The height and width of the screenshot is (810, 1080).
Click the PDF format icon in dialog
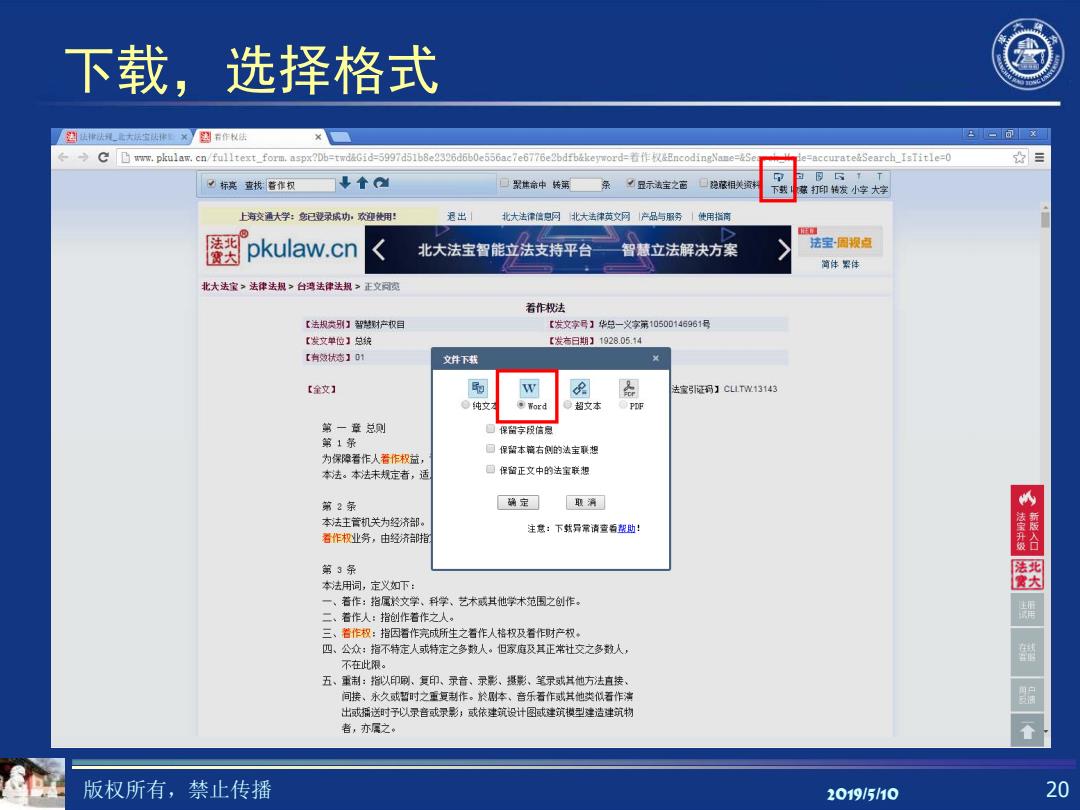coord(628,388)
